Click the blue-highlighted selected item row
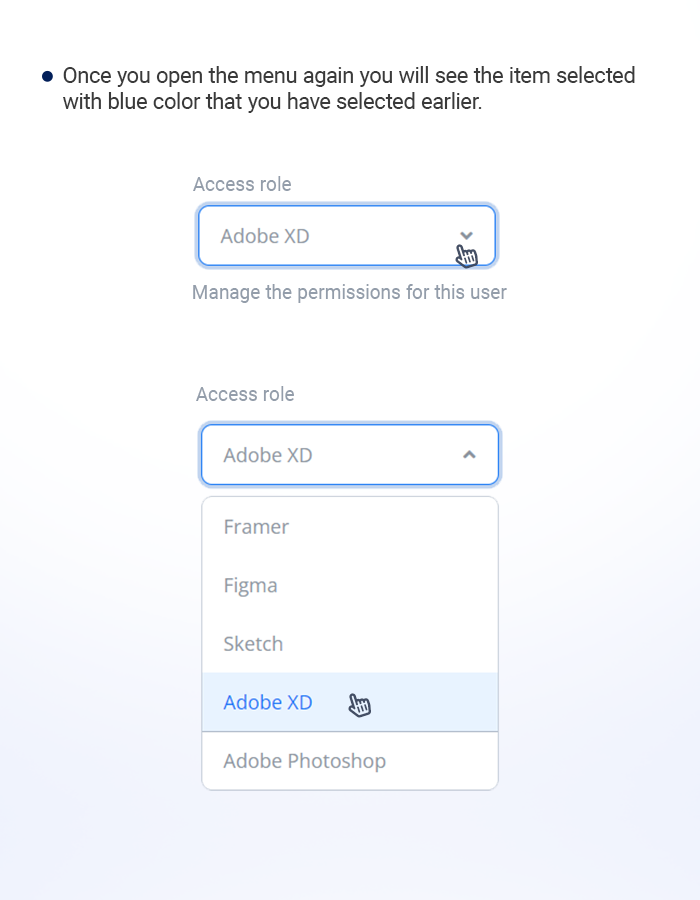 (349, 702)
